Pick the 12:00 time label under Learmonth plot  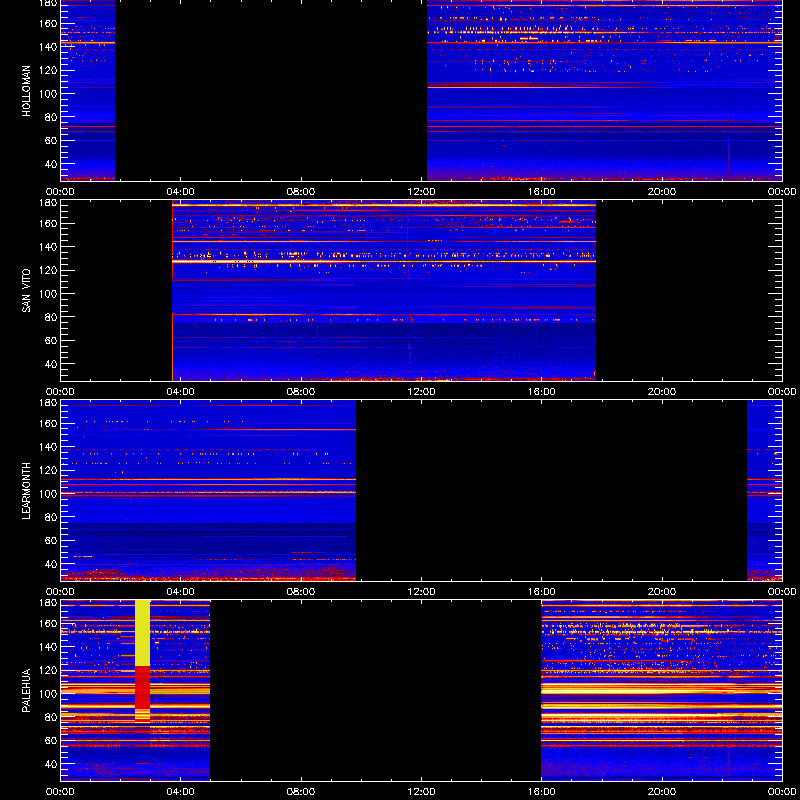click(421, 592)
